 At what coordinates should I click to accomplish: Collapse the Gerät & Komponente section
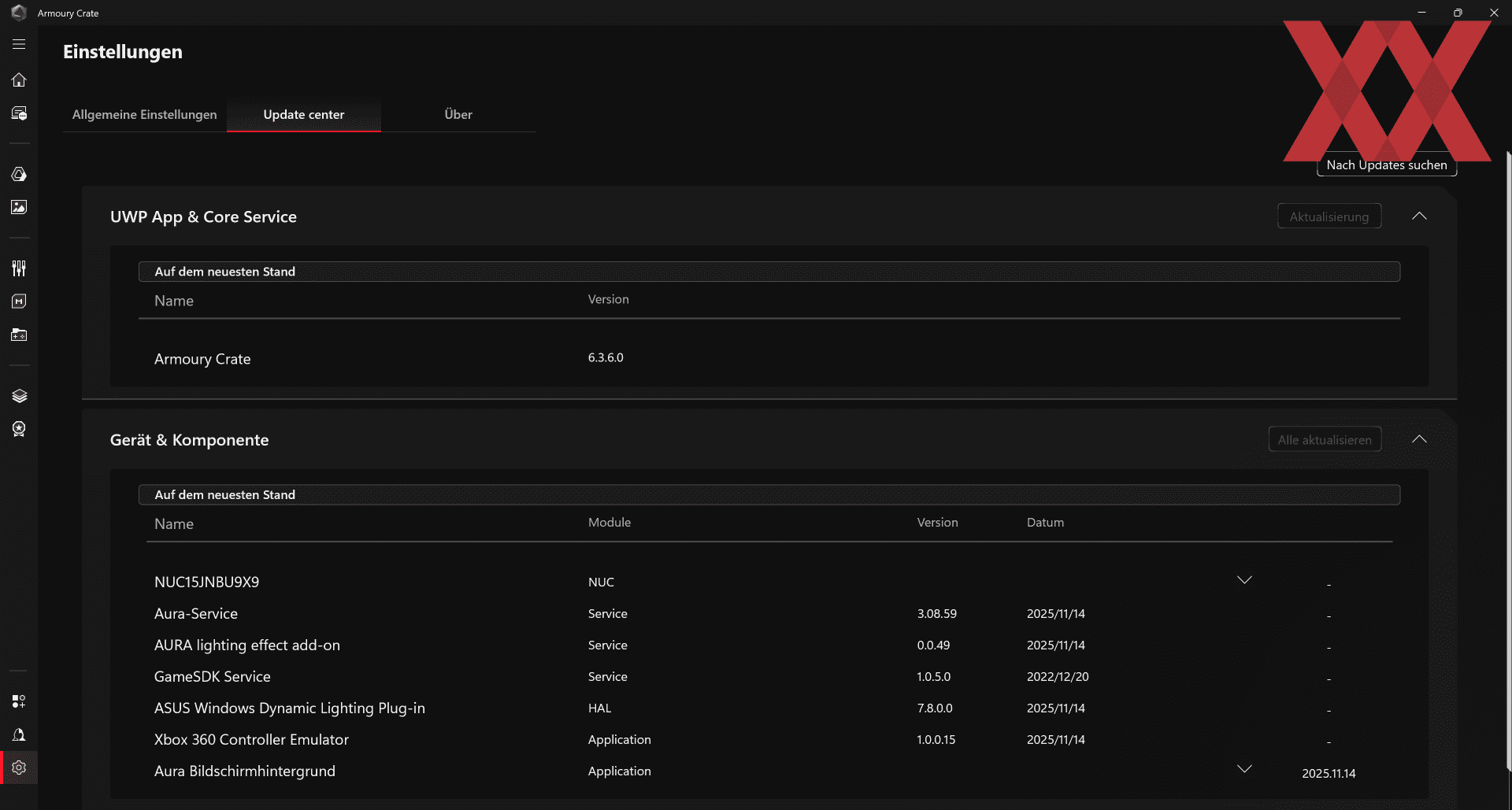coord(1419,439)
